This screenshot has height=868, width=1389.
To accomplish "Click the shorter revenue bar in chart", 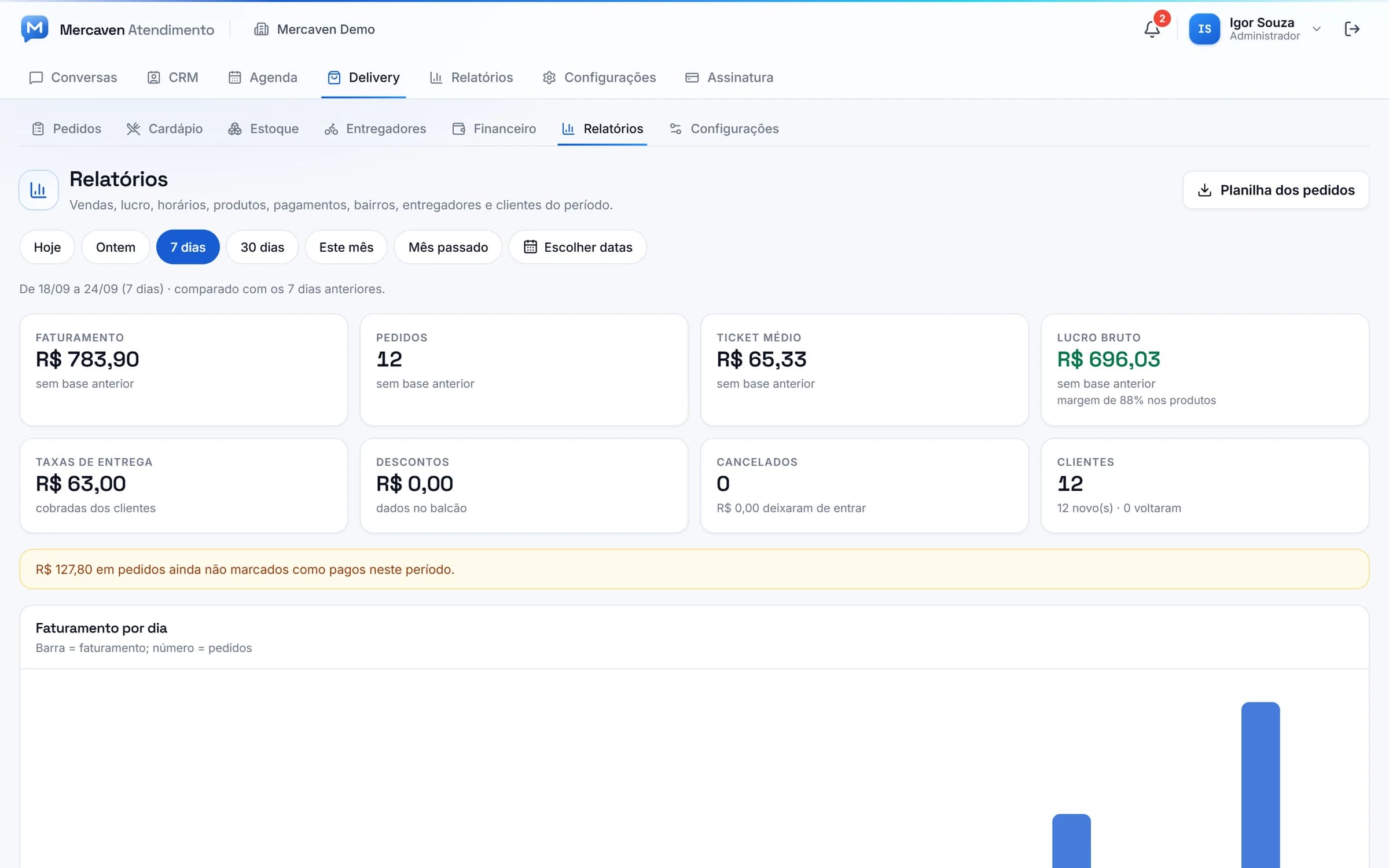I will (x=1071, y=841).
